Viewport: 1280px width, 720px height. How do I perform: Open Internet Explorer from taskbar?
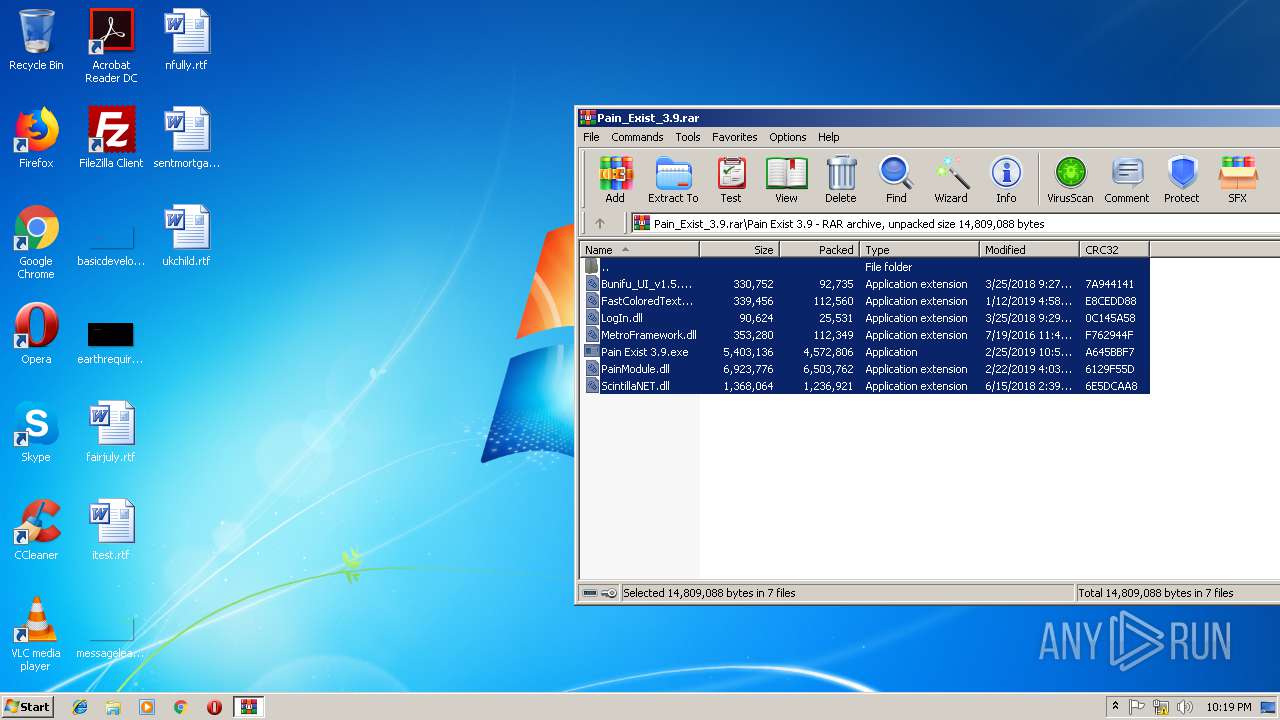(80, 707)
